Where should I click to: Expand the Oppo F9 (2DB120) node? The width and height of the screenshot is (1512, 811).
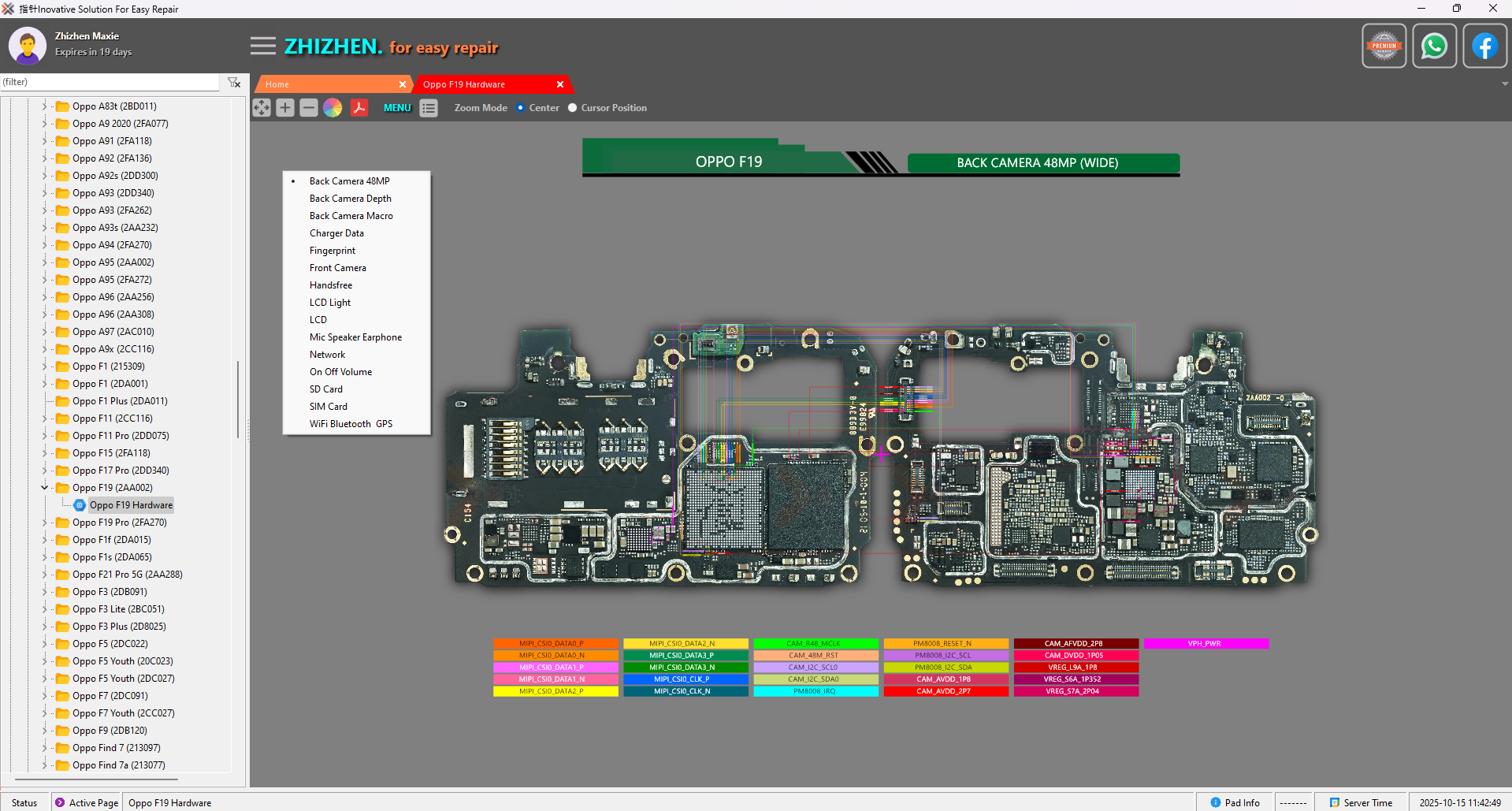pos(45,731)
